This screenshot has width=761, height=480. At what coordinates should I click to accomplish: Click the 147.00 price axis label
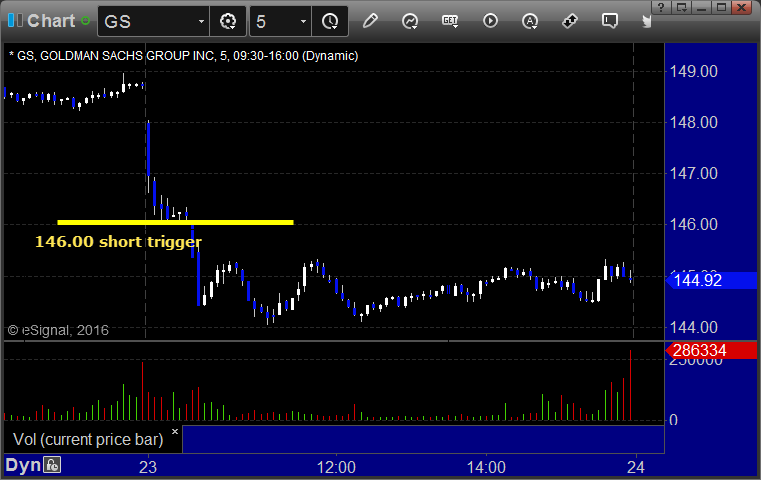point(694,173)
